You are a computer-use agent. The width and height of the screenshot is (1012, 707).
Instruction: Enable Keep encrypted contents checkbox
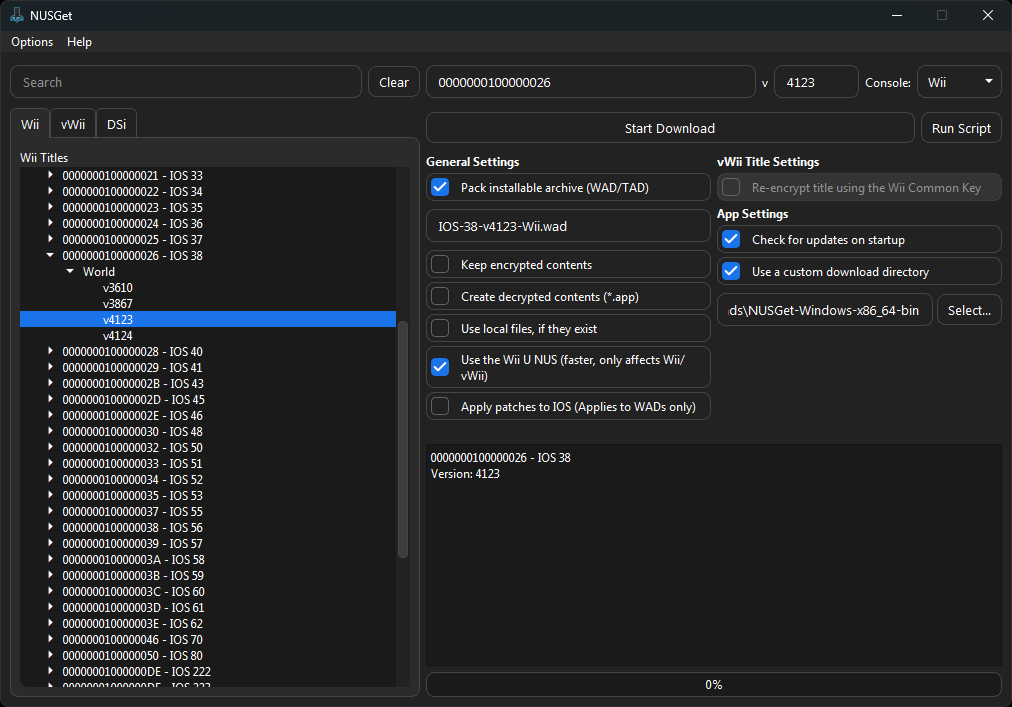pos(440,265)
